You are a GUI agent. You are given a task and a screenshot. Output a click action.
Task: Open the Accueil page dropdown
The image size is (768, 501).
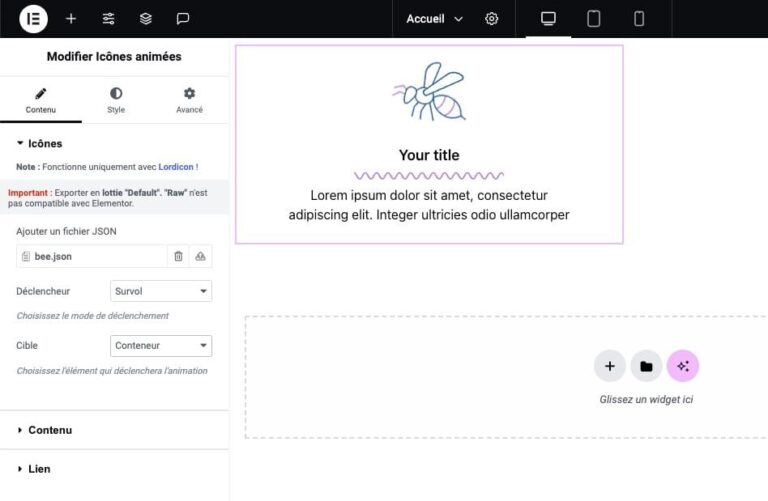(x=434, y=19)
